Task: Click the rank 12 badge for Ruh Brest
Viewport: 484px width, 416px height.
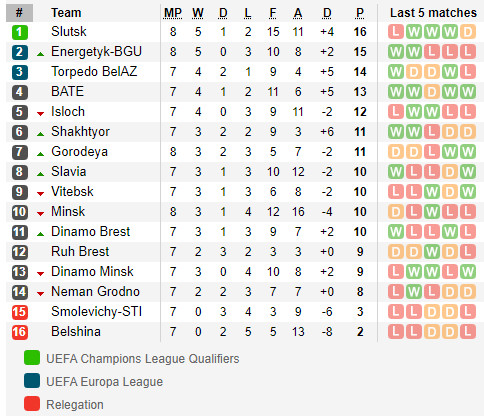Action: pos(20,252)
